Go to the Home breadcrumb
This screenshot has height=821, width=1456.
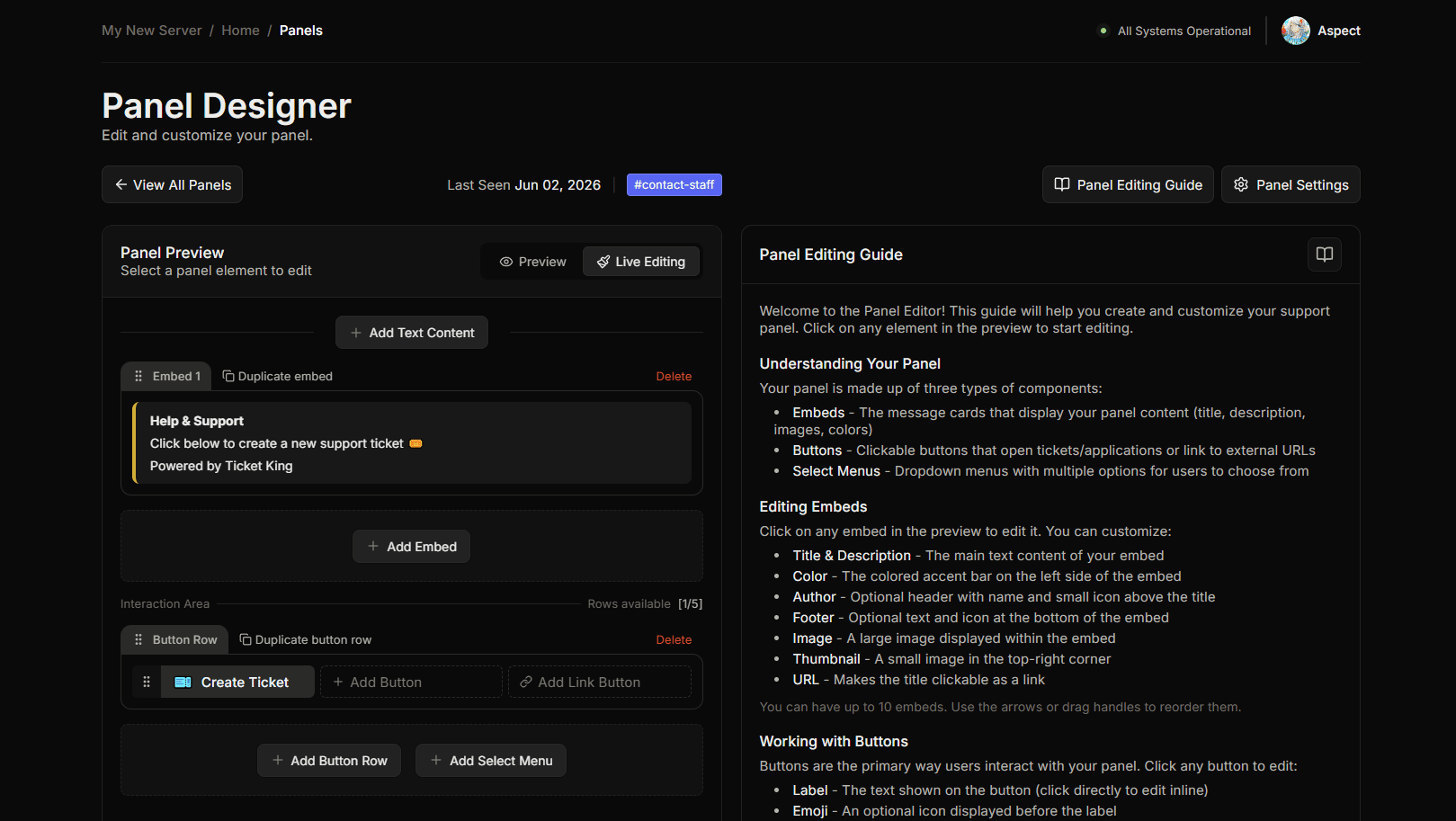pyautogui.click(x=240, y=31)
